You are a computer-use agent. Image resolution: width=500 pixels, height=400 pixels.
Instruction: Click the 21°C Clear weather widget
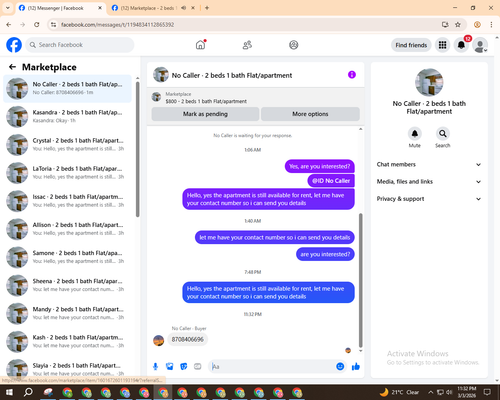coord(399,392)
